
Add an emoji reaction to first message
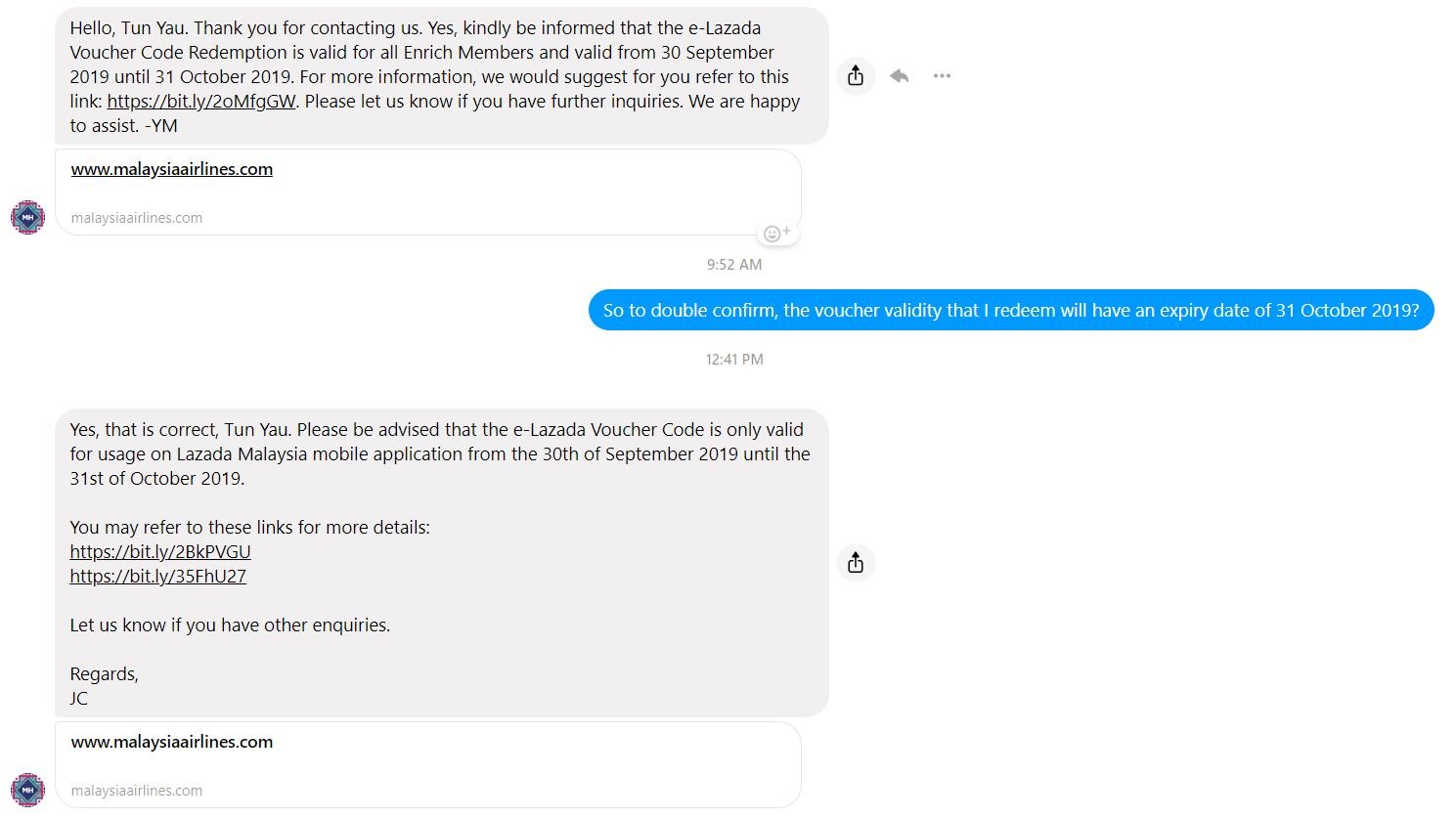777,233
